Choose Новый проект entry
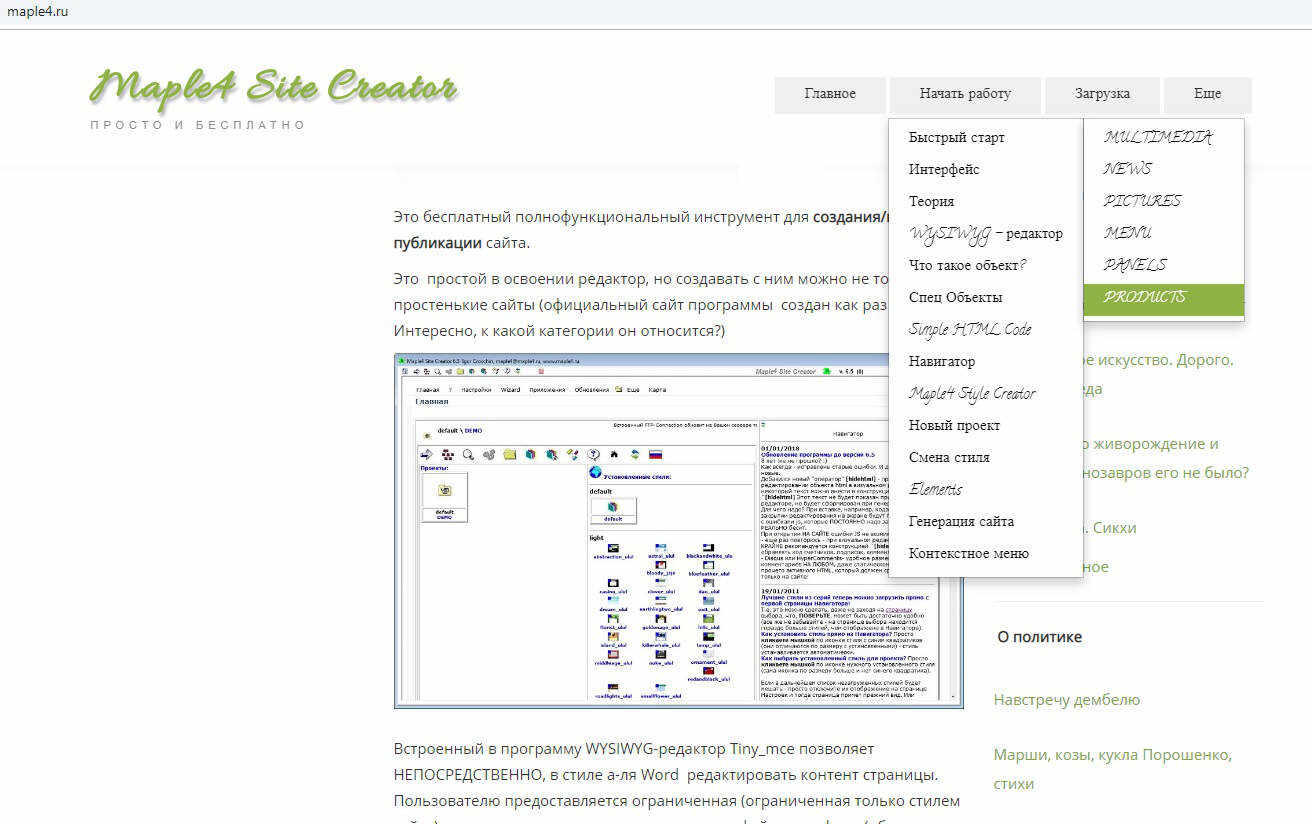This screenshot has width=1312, height=824. [985, 426]
